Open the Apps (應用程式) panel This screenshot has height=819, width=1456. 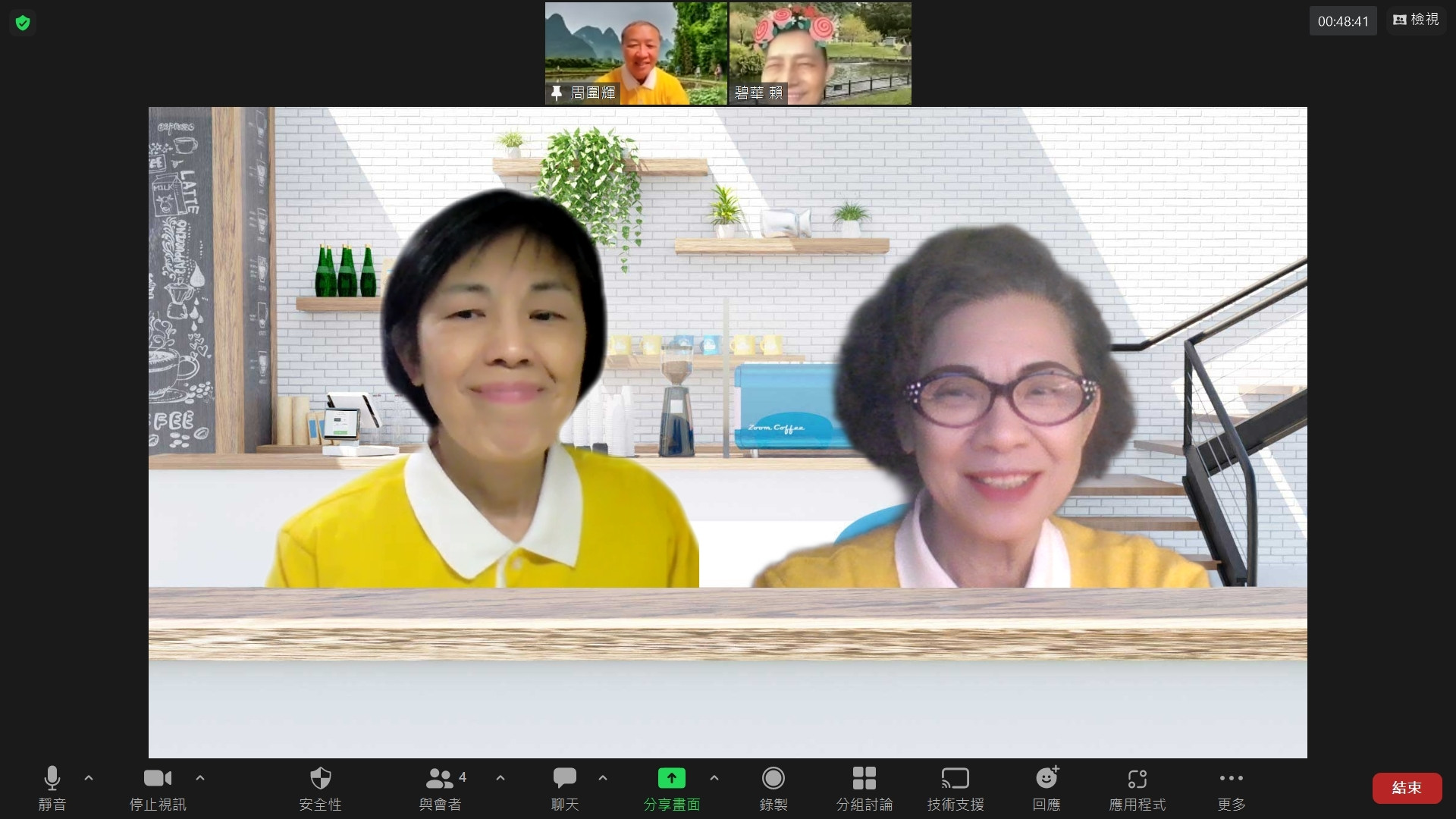point(1137,787)
